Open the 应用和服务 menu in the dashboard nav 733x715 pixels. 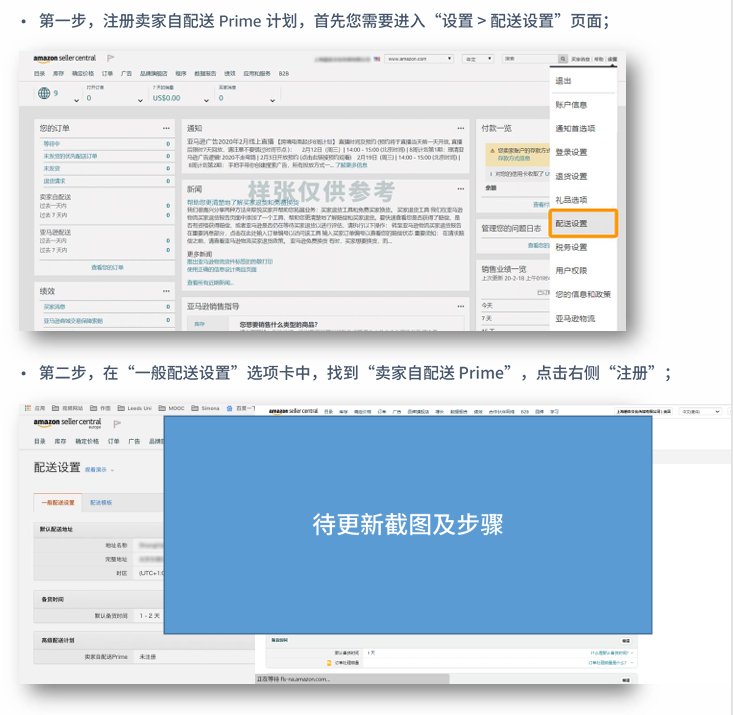click(257, 73)
